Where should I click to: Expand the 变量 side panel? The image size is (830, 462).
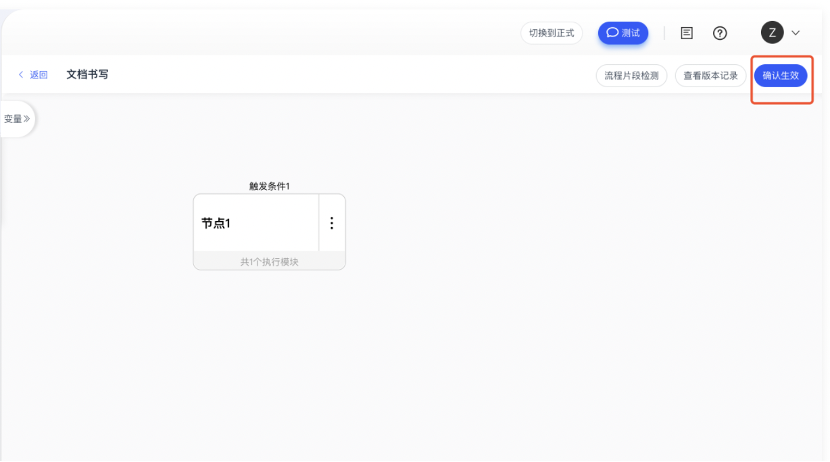pyautogui.click(x=16, y=119)
